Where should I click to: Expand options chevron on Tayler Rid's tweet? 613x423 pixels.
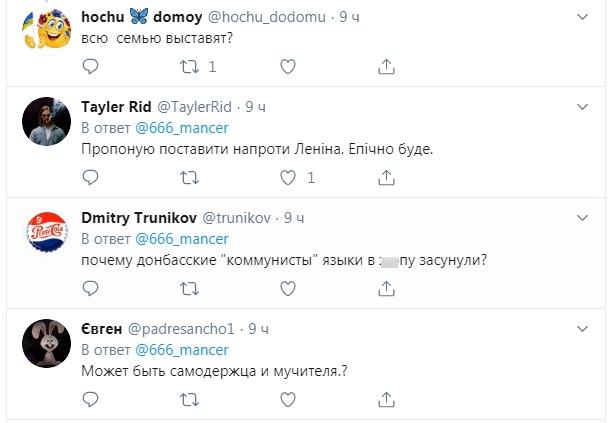[x=584, y=107]
